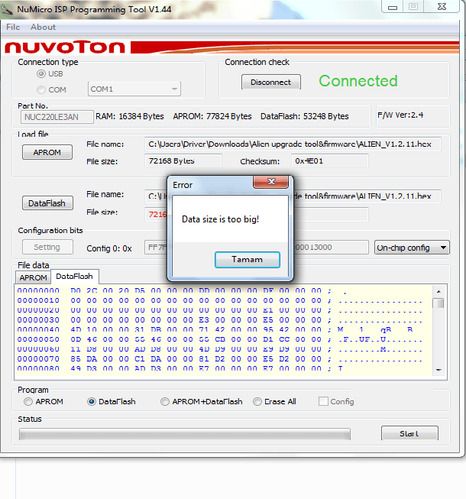Click Tamam to dismiss the error
The image size is (466, 499).
(247, 260)
